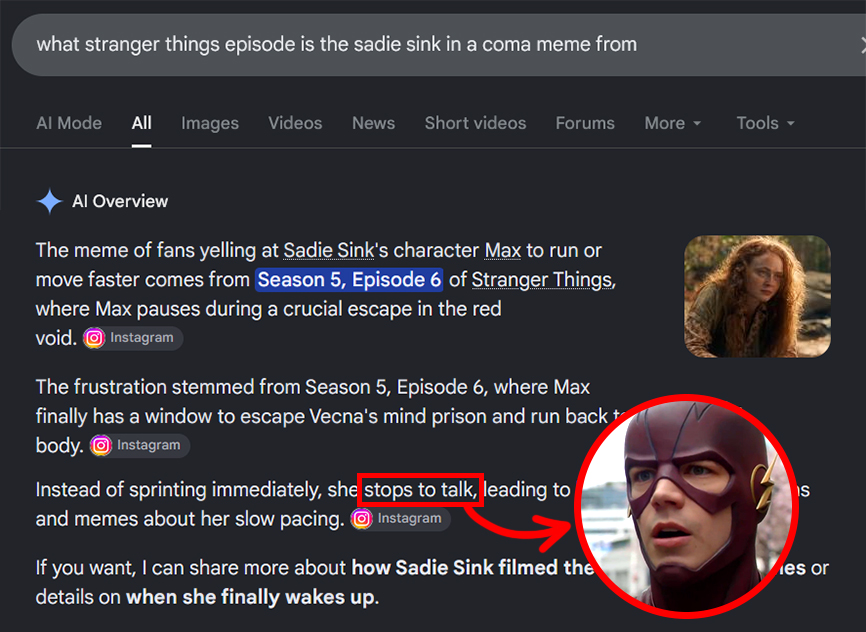This screenshot has width=866, height=632.
Task: Go to the Videos tab
Action: pyautogui.click(x=295, y=123)
